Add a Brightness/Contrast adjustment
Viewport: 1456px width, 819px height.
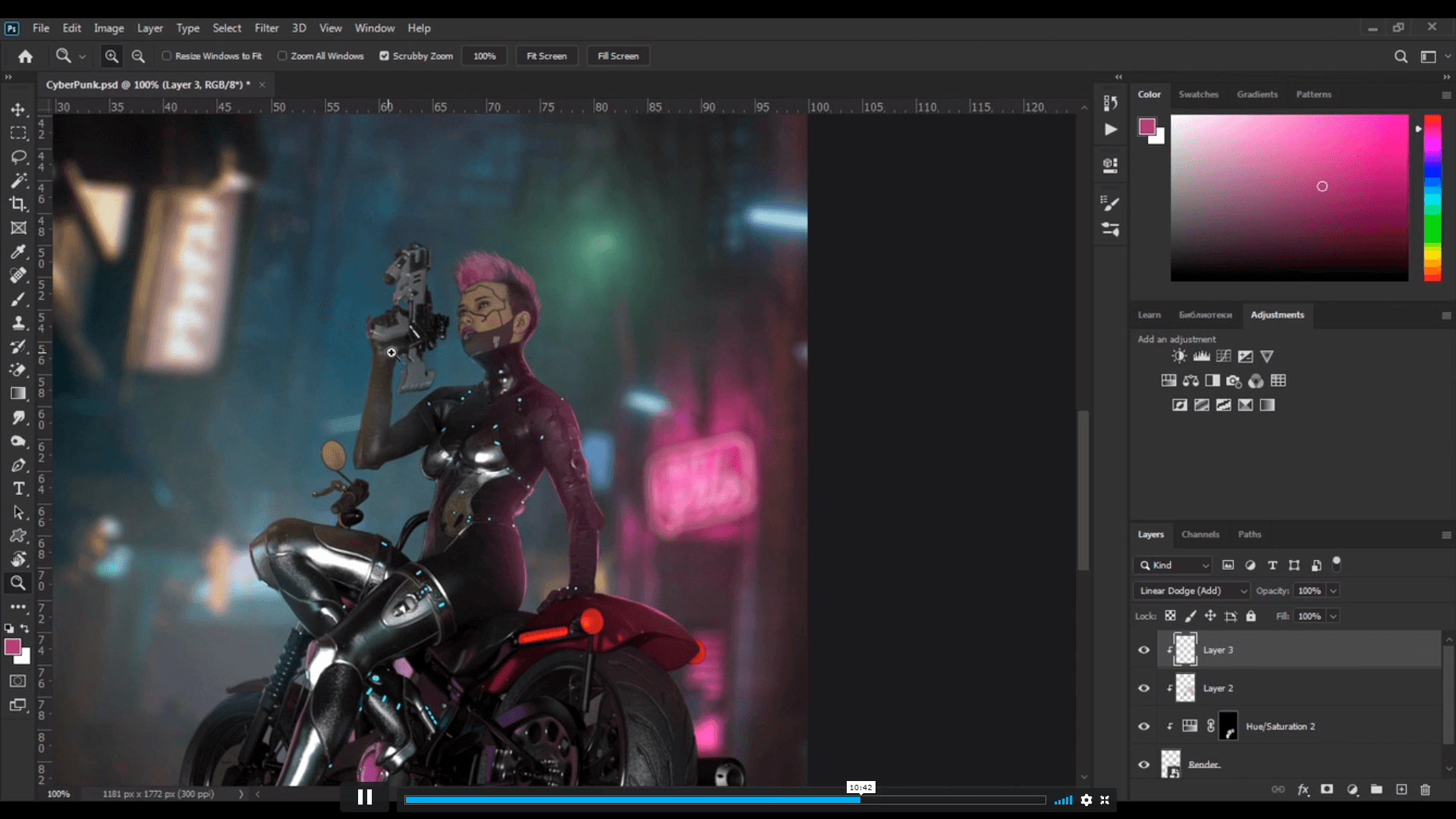[1179, 356]
